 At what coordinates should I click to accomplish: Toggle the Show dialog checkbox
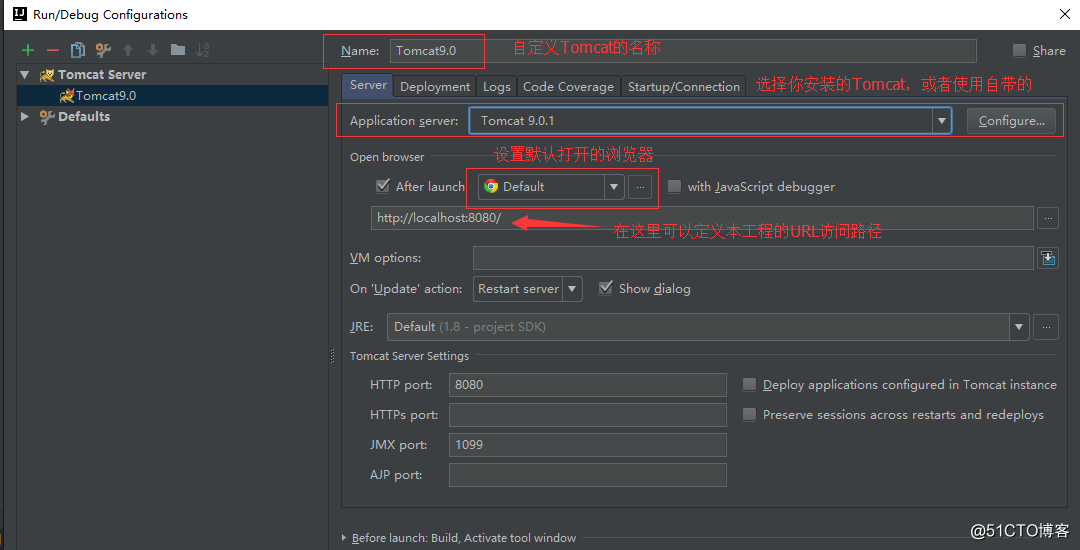tap(606, 288)
